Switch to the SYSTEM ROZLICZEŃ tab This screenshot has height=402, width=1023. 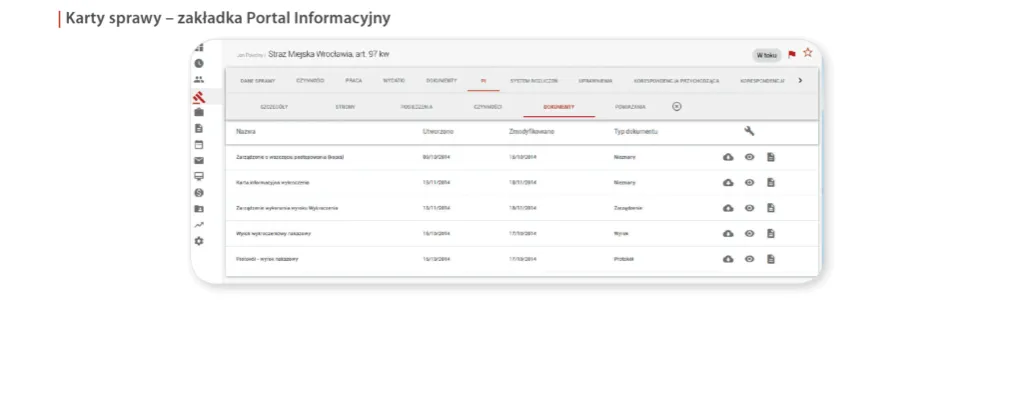[x=534, y=81]
